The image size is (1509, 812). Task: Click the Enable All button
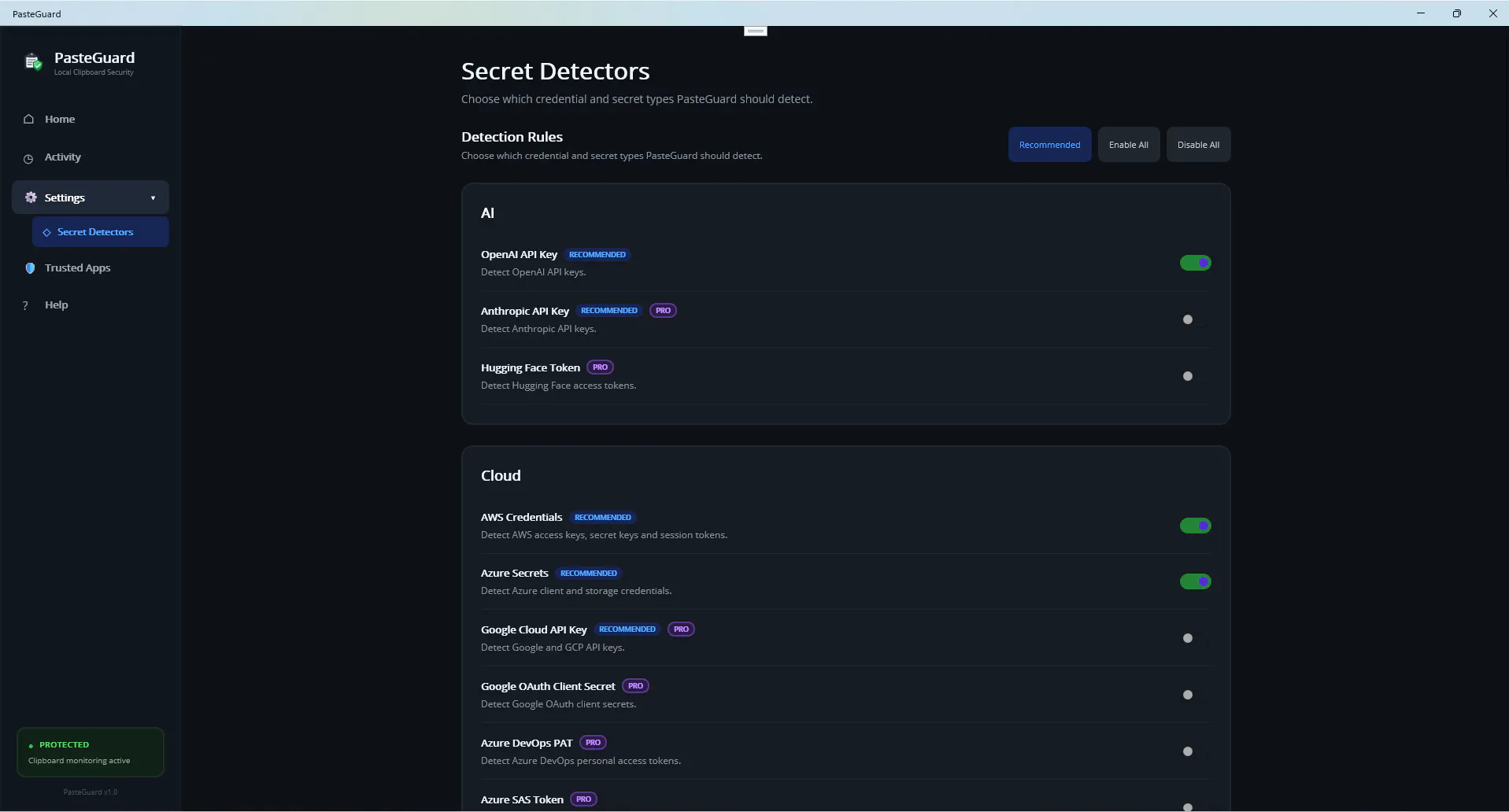point(1128,145)
